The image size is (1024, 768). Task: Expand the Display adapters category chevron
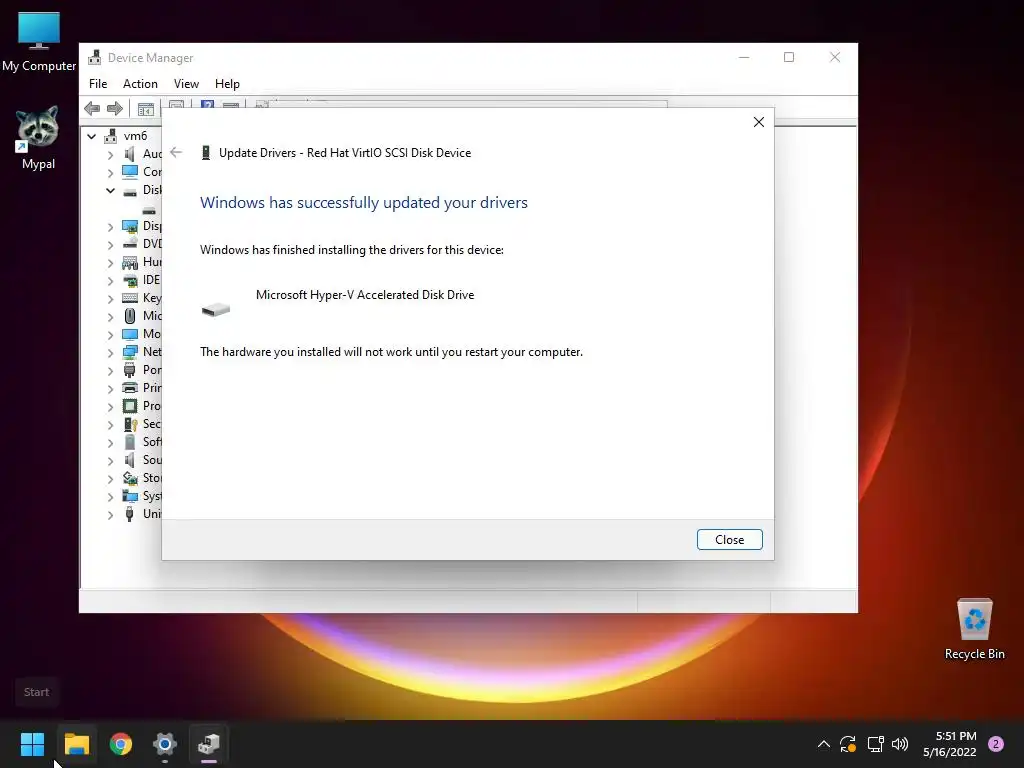point(110,227)
